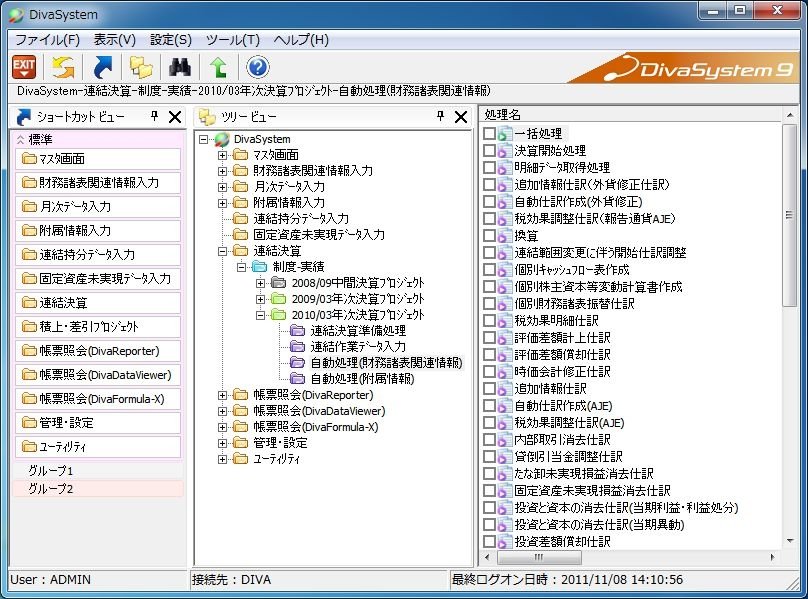
Task: Collapse the 制度-実績 tree node
Action: coord(241,268)
